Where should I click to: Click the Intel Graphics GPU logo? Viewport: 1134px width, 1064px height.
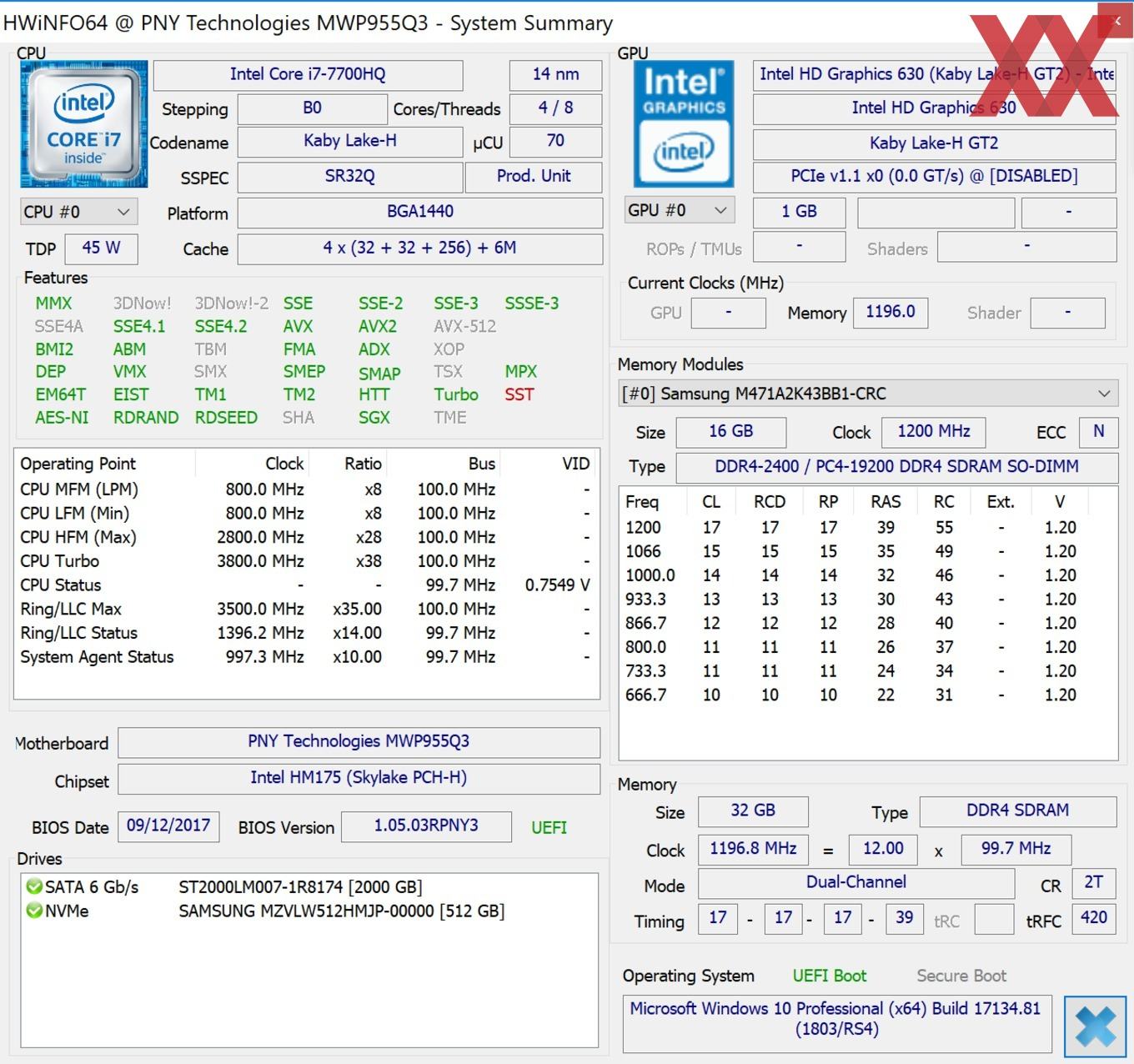(684, 123)
